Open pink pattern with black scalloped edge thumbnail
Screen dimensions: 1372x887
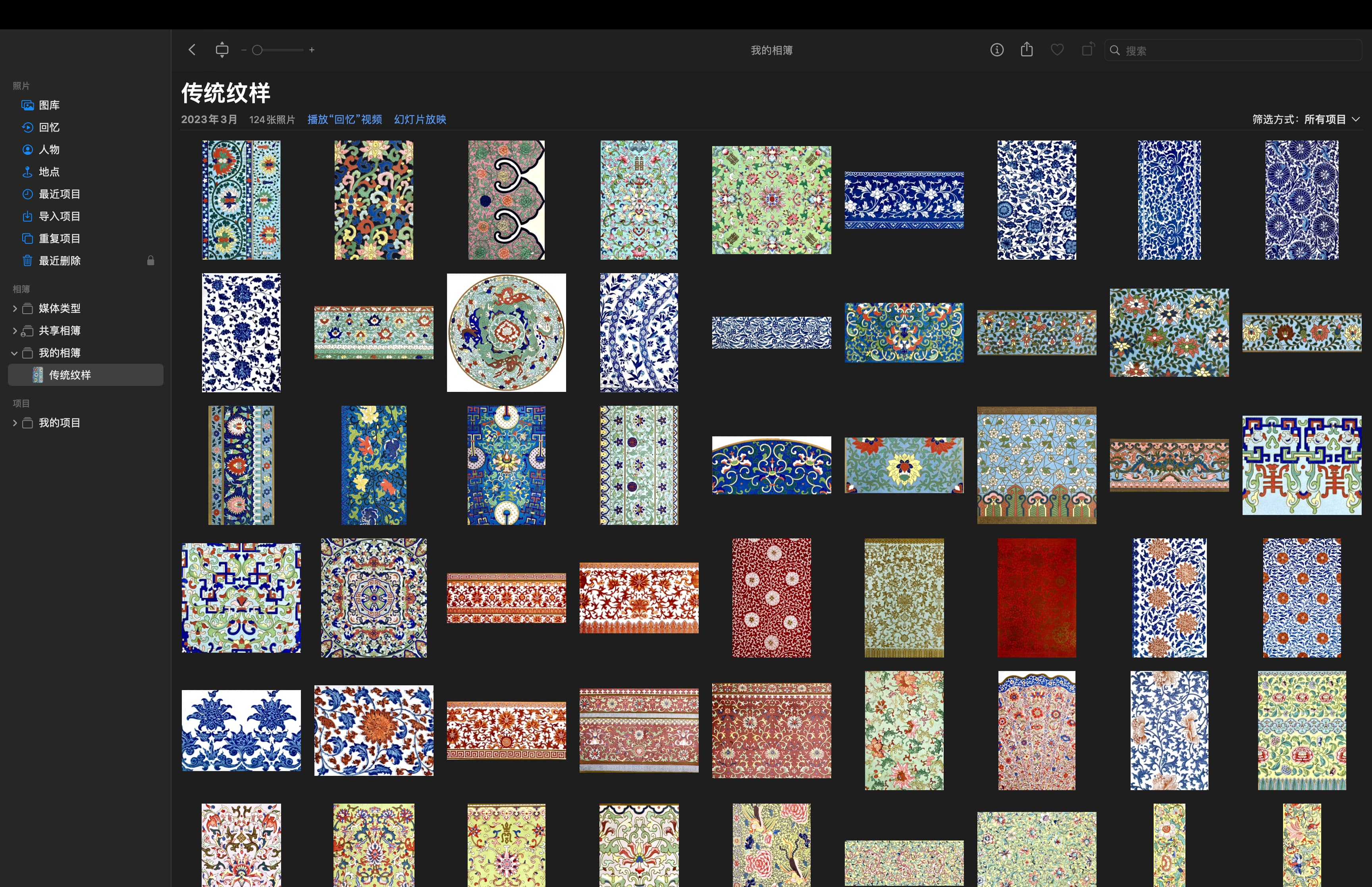506,200
